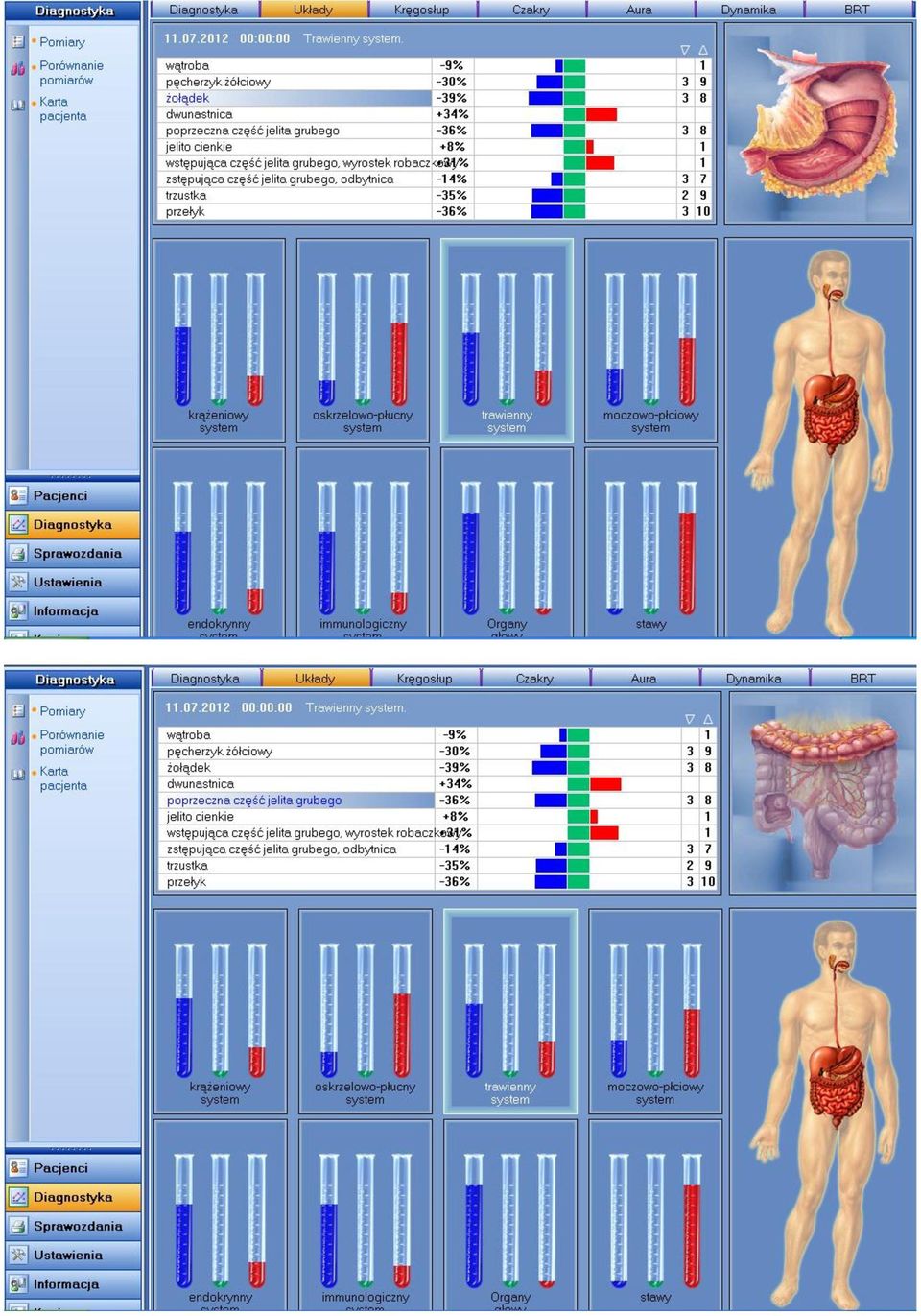Select wstępująca część jelita grubego row, lower window
The height and width of the screenshot is (1316, 921).
pyautogui.click(x=437, y=832)
